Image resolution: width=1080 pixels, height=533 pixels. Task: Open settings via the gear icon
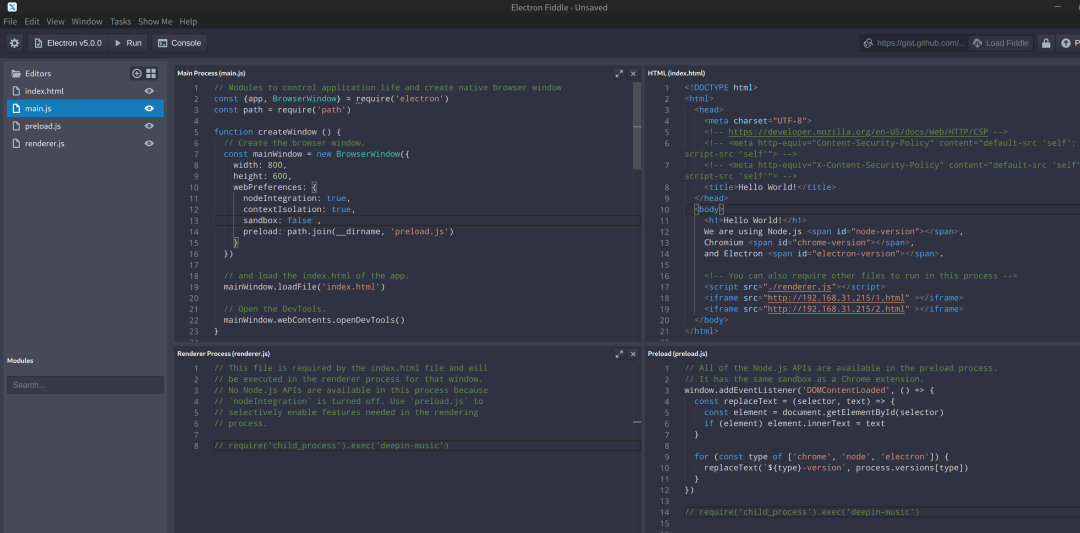pos(14,43)
